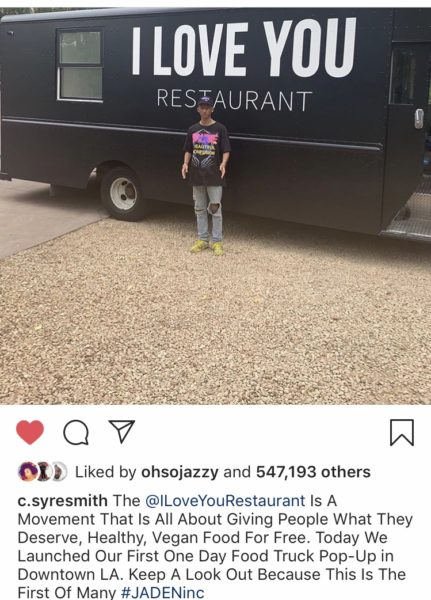Screen dimensions: 431x600
Task: View the 547,193 others likes list
Action: point(313,472)
